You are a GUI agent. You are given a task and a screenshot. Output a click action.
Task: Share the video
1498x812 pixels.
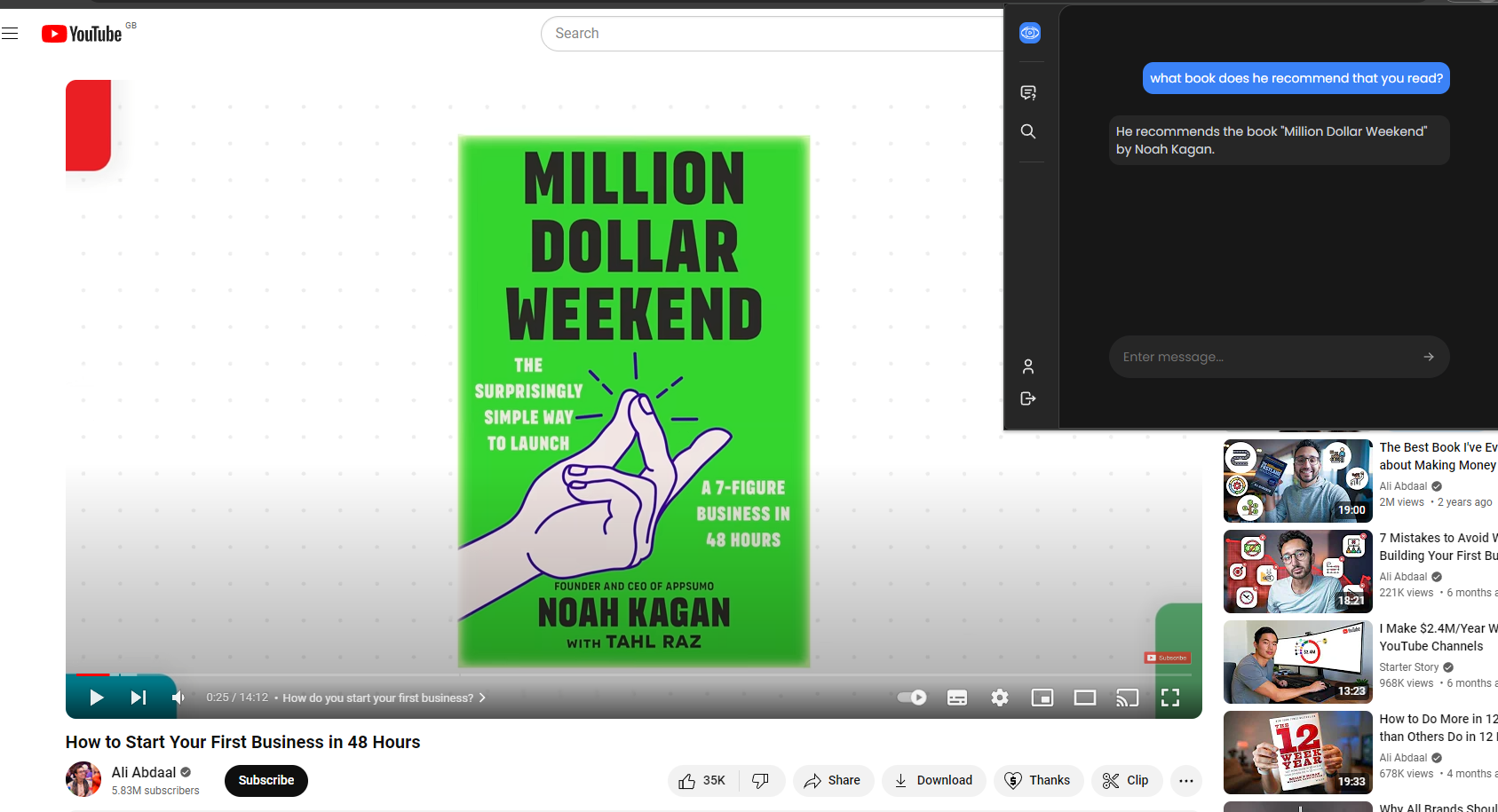833,780
